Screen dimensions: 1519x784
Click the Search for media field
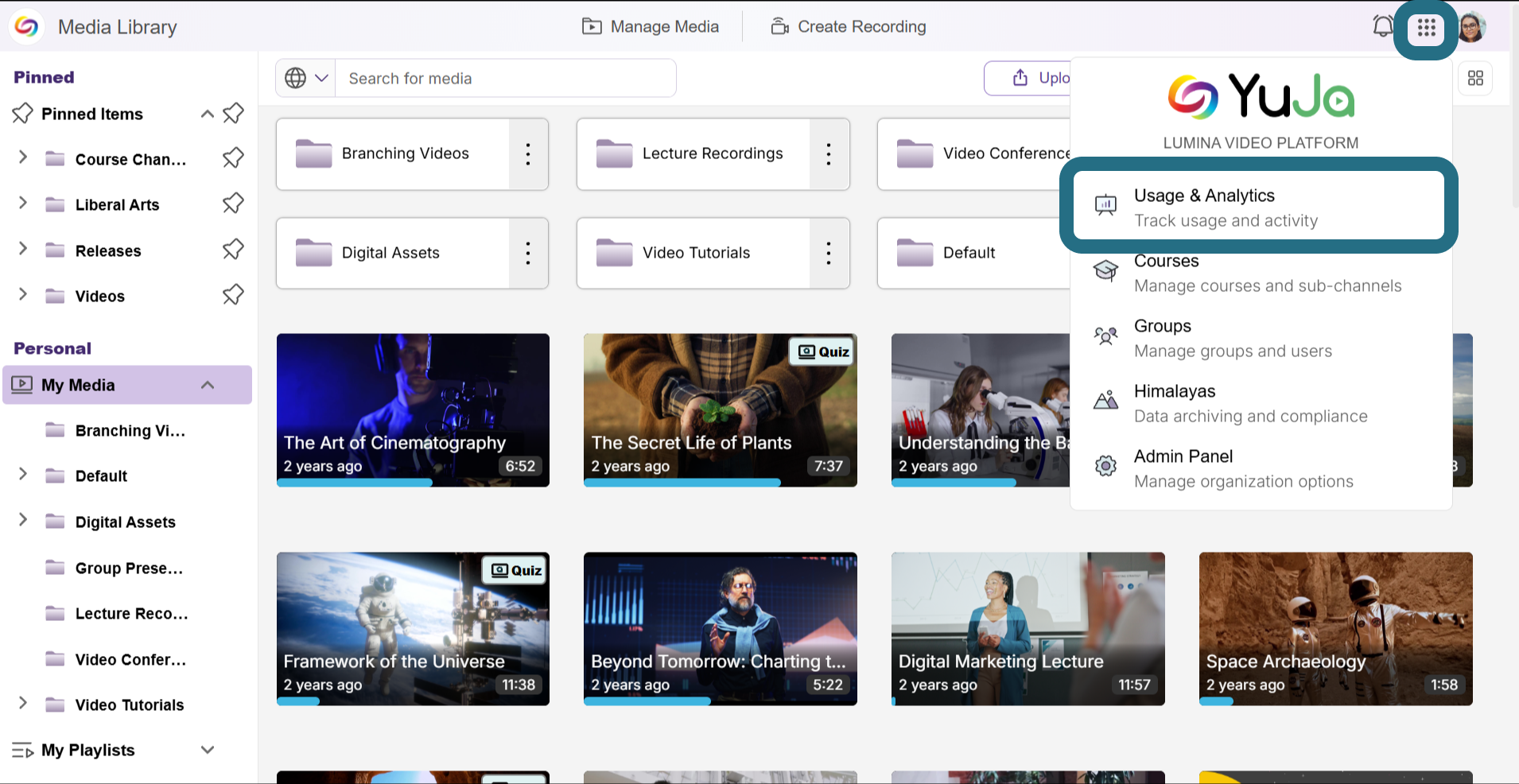(506, 78)
